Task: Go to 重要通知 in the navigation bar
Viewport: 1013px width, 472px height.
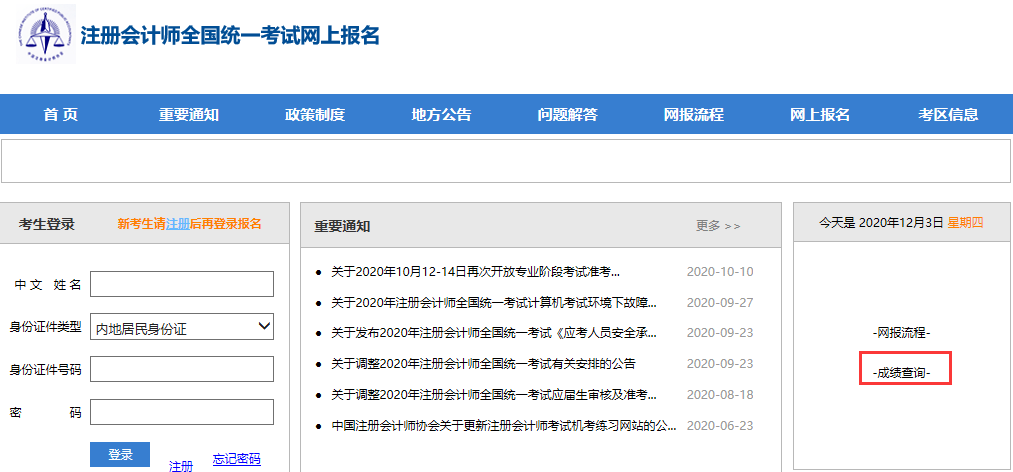Action: tap(188, 114)
